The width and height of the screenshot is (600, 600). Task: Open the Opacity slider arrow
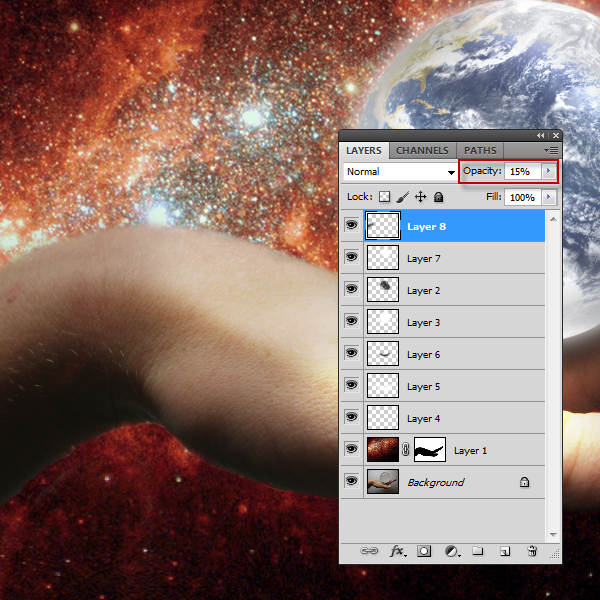548,171
